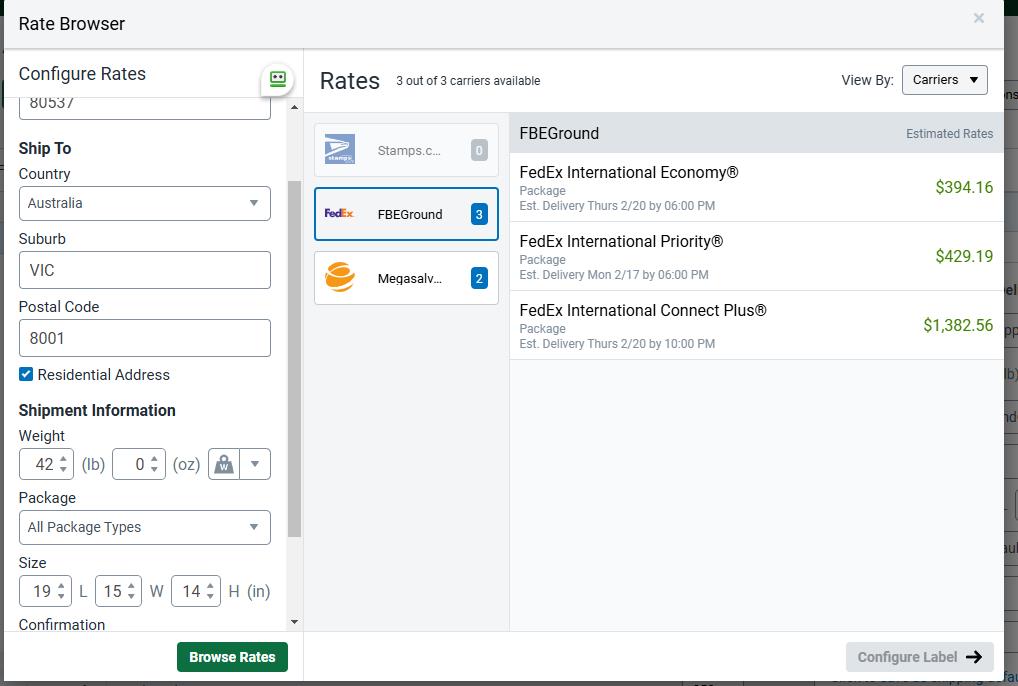Click the Shipment Information heading
The image size is (1018, 686).
97,410
